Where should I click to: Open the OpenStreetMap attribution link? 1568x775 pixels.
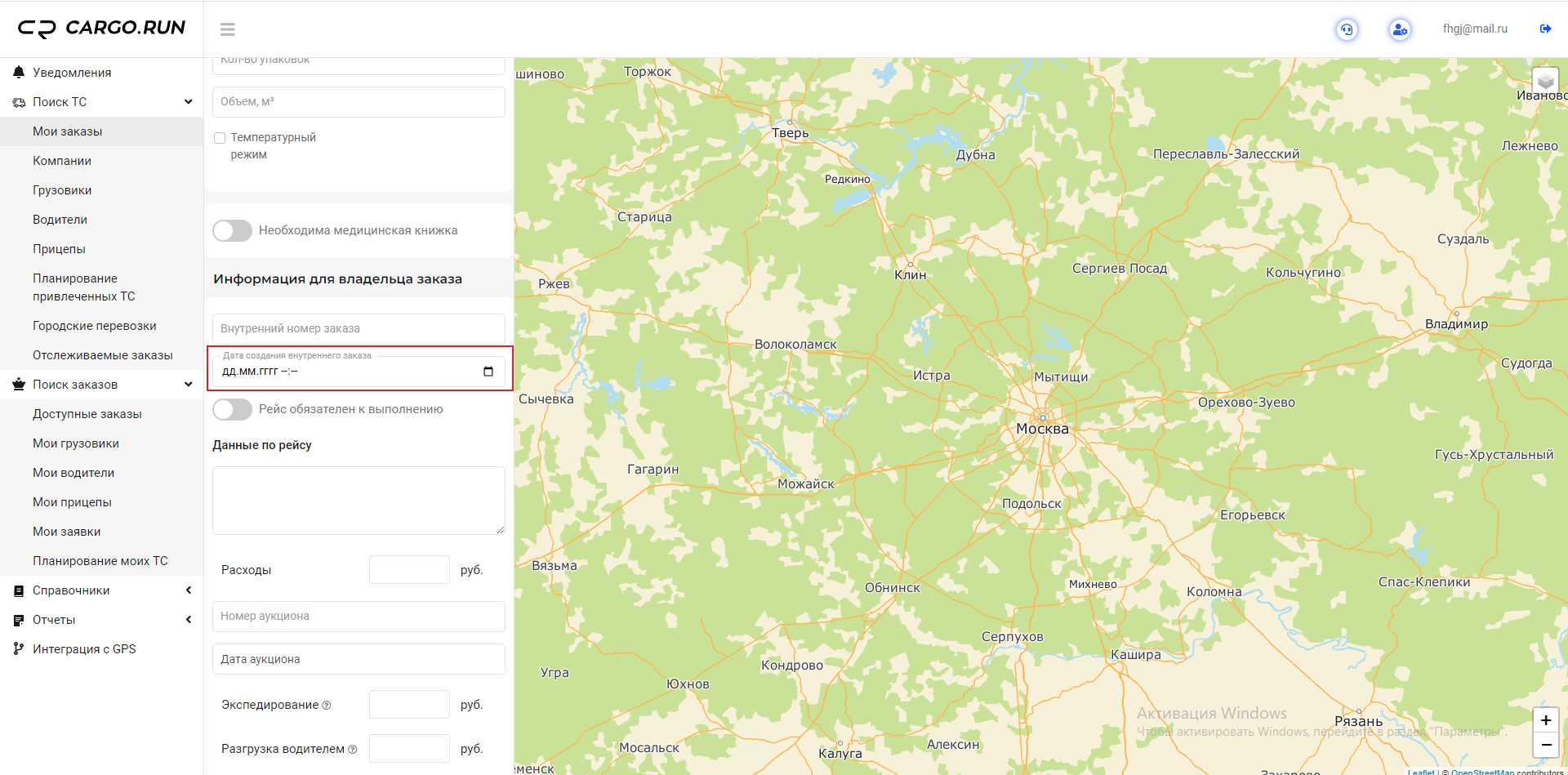pos(1481,772)
